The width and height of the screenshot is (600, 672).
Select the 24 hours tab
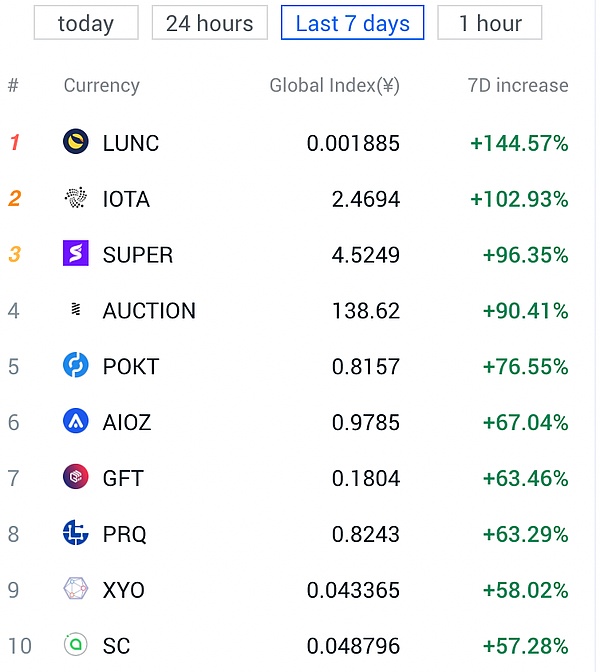(x=210, y=23)
